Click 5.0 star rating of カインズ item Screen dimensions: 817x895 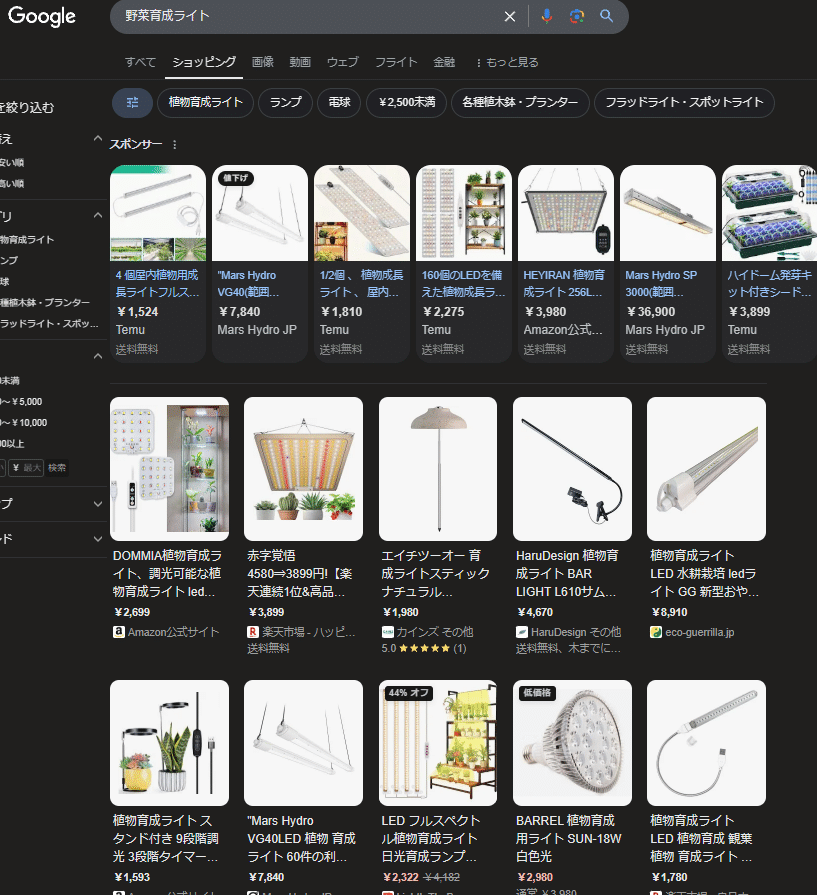click(x=424, y=648)
